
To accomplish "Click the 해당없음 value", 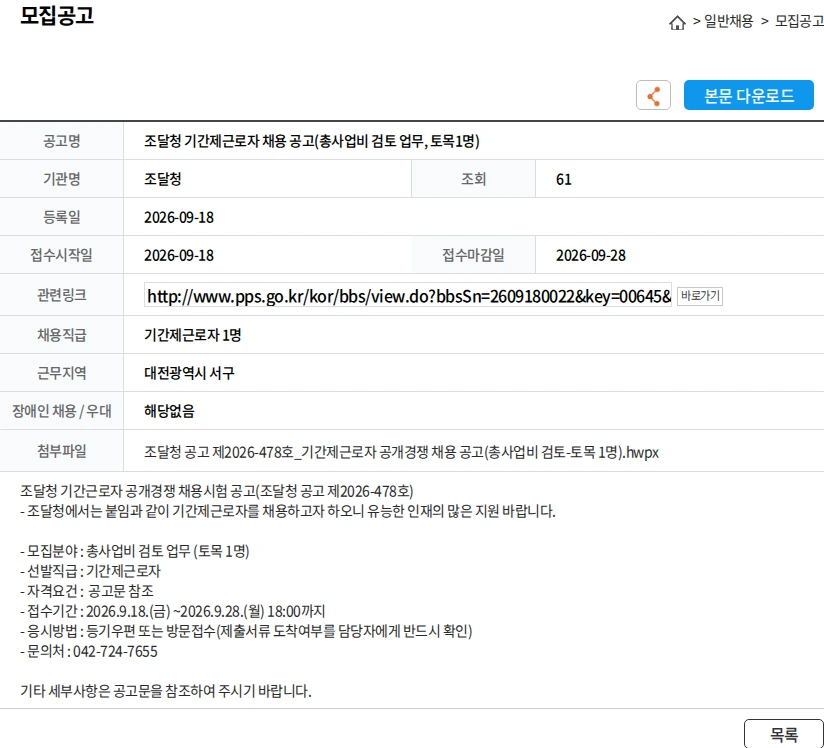I will [x=169, y=411].
